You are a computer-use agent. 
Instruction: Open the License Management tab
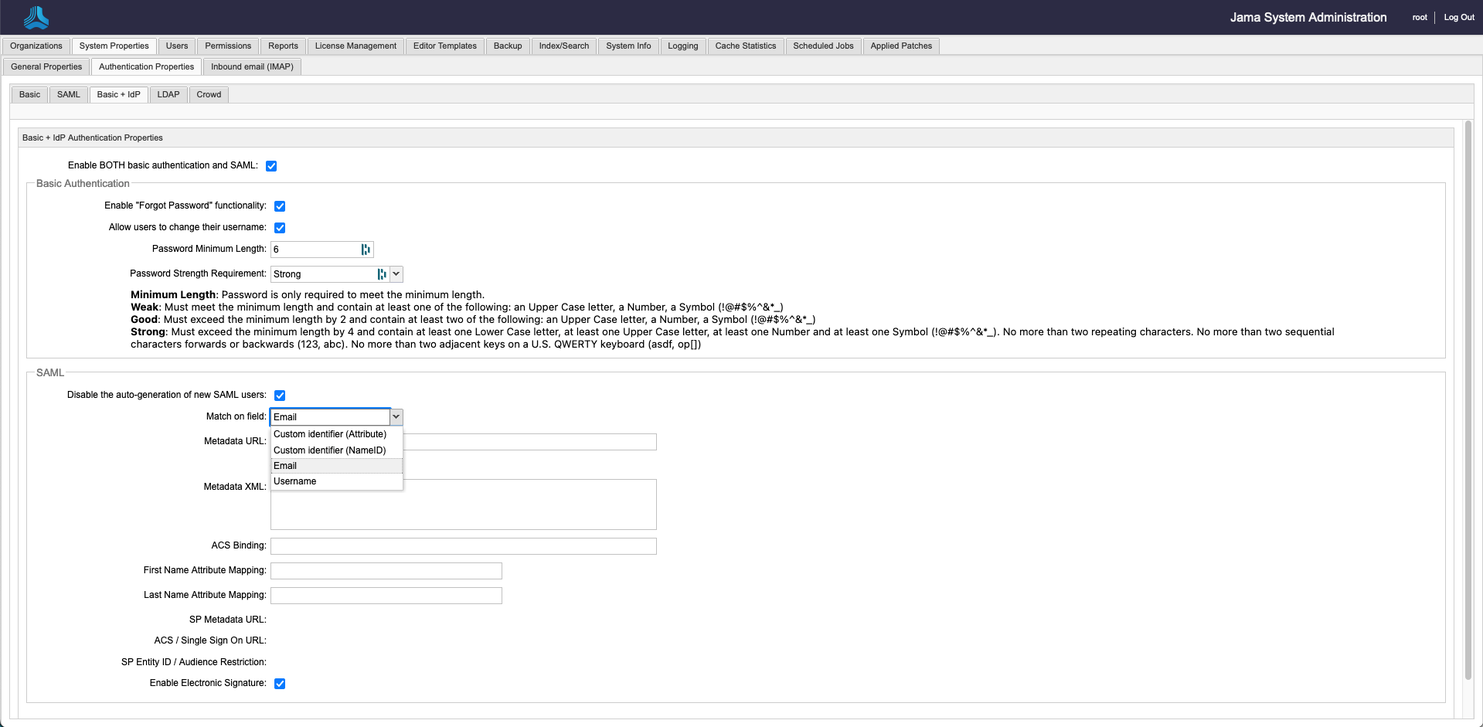click(356, 46)
